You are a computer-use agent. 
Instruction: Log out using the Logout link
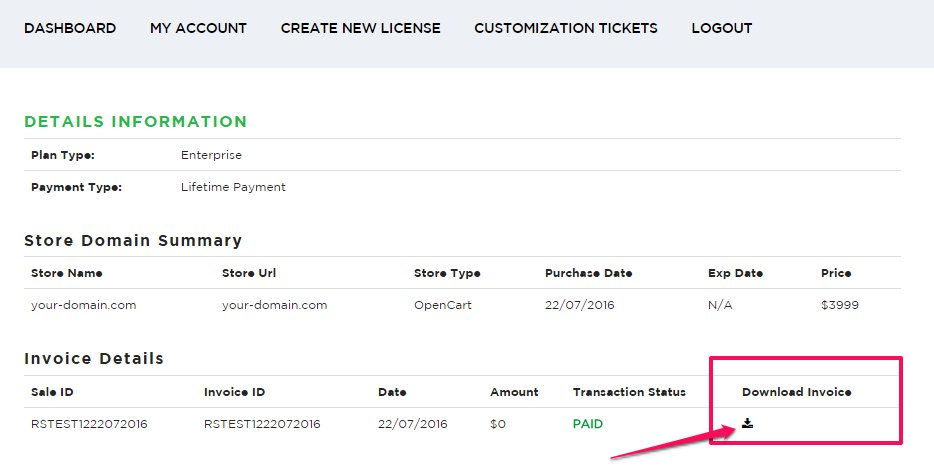click(721, 28)
